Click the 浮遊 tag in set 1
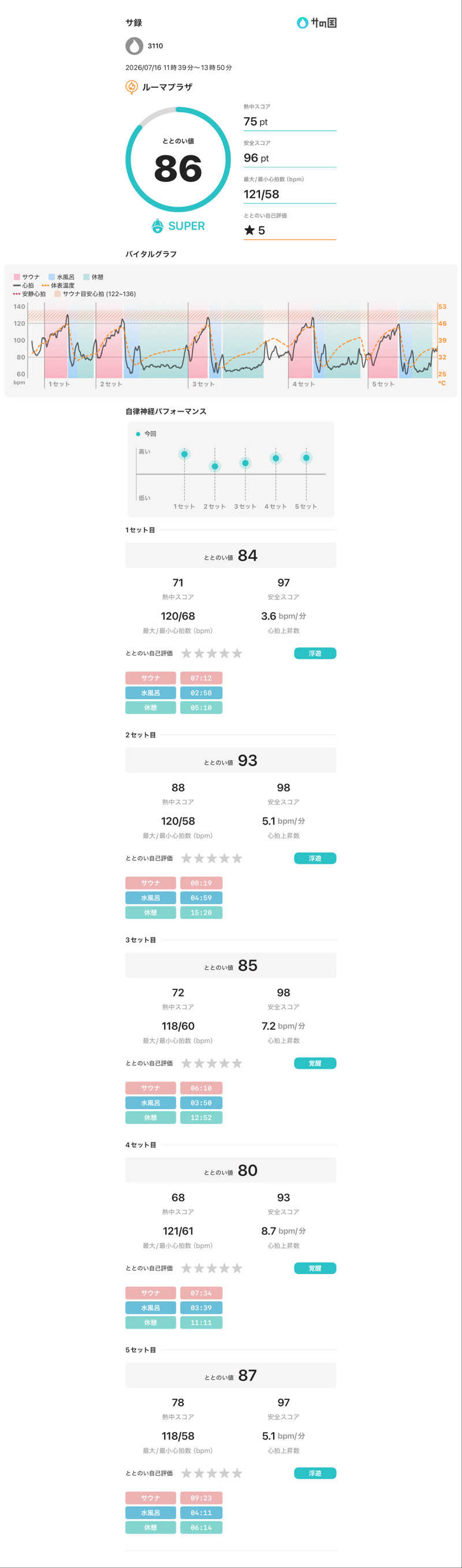This screenshot has width=462, height=1568. click(x=315, y=653)
